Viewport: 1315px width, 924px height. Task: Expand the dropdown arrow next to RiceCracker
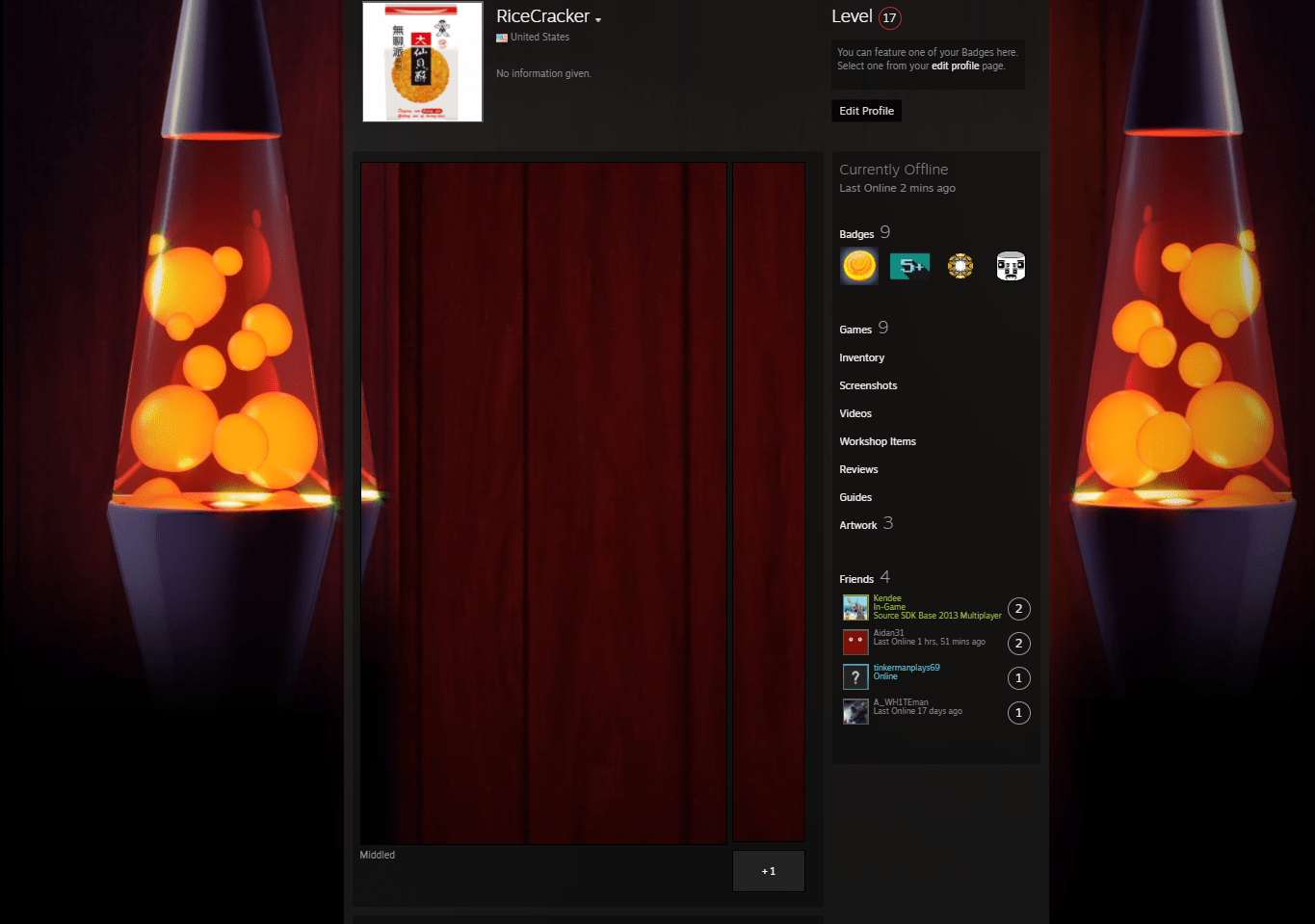[x=598, y=19]
